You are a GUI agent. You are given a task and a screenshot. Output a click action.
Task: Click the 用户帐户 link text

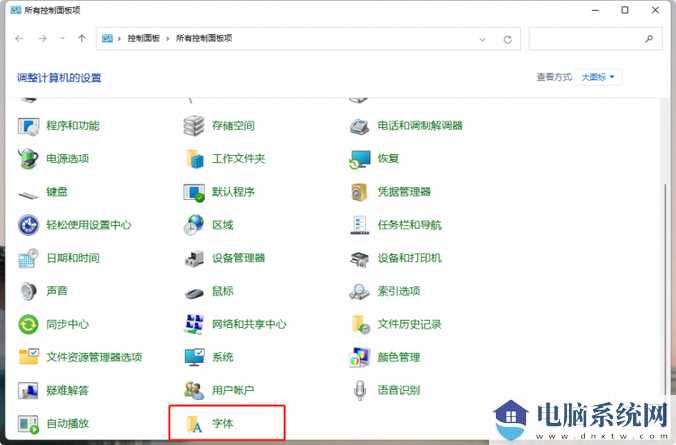click(233, 390)
